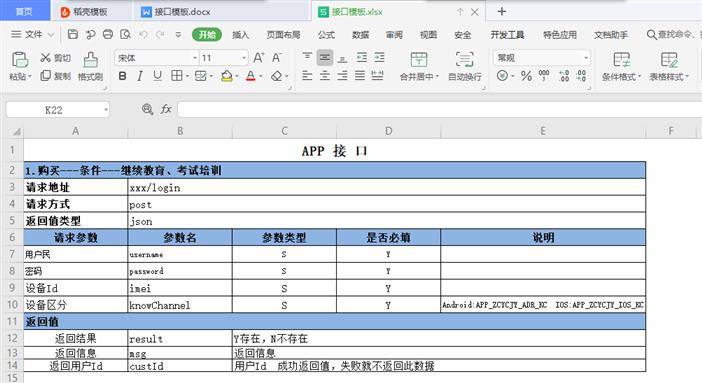This screenshot has height=383, width=702.
Task: Toggle underline formatting
Action: (x=157, y=76)
